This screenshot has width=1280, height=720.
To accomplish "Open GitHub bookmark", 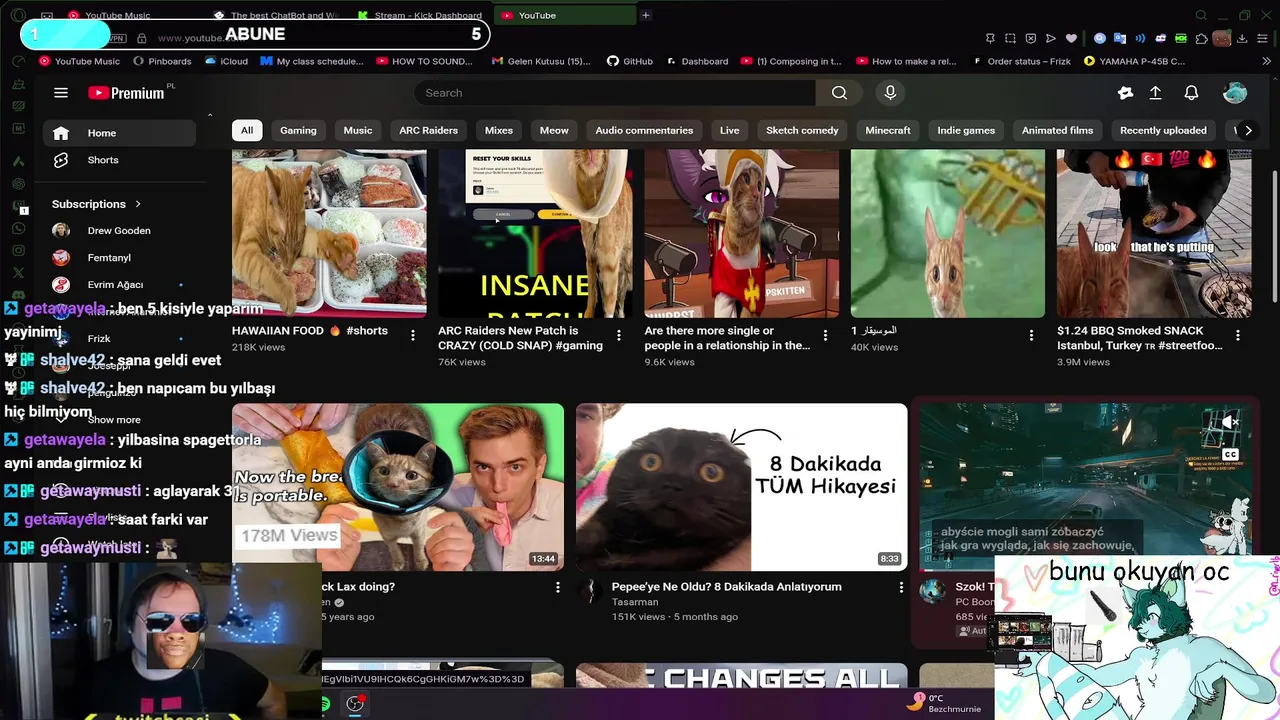I will (x=629, y=61).
